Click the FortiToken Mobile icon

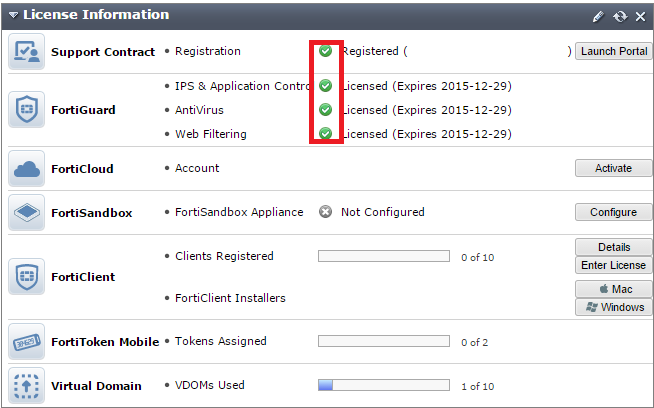[x=27, y=341]
